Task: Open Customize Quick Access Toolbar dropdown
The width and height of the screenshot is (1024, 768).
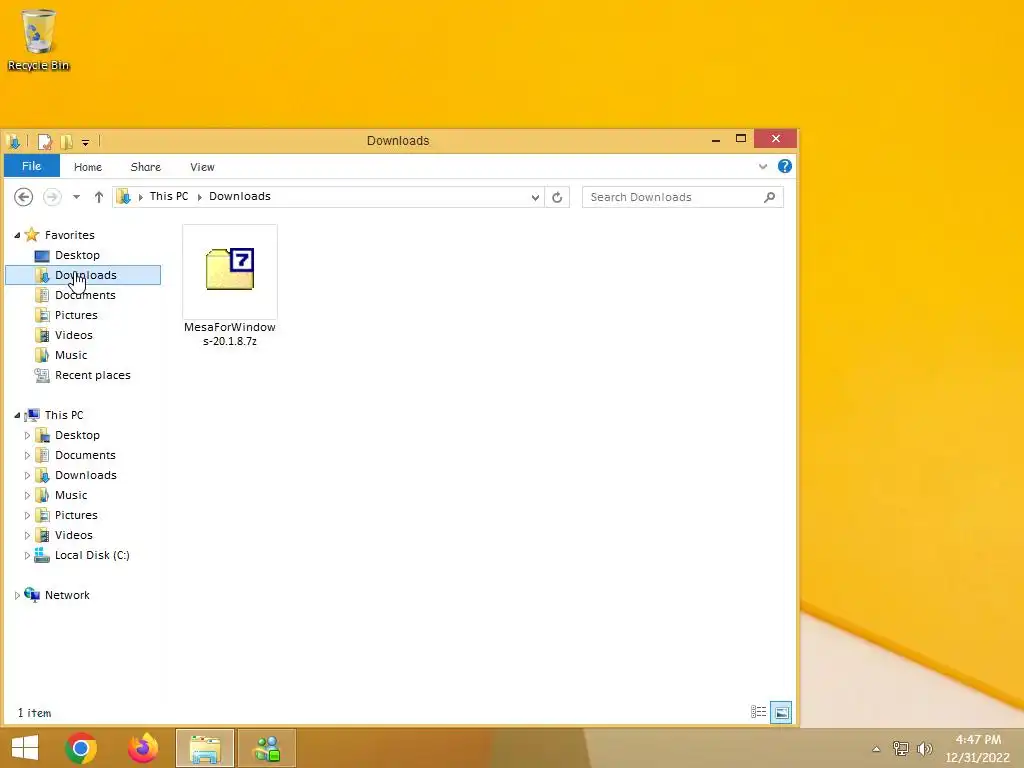Action: click(x=86, y=142)
